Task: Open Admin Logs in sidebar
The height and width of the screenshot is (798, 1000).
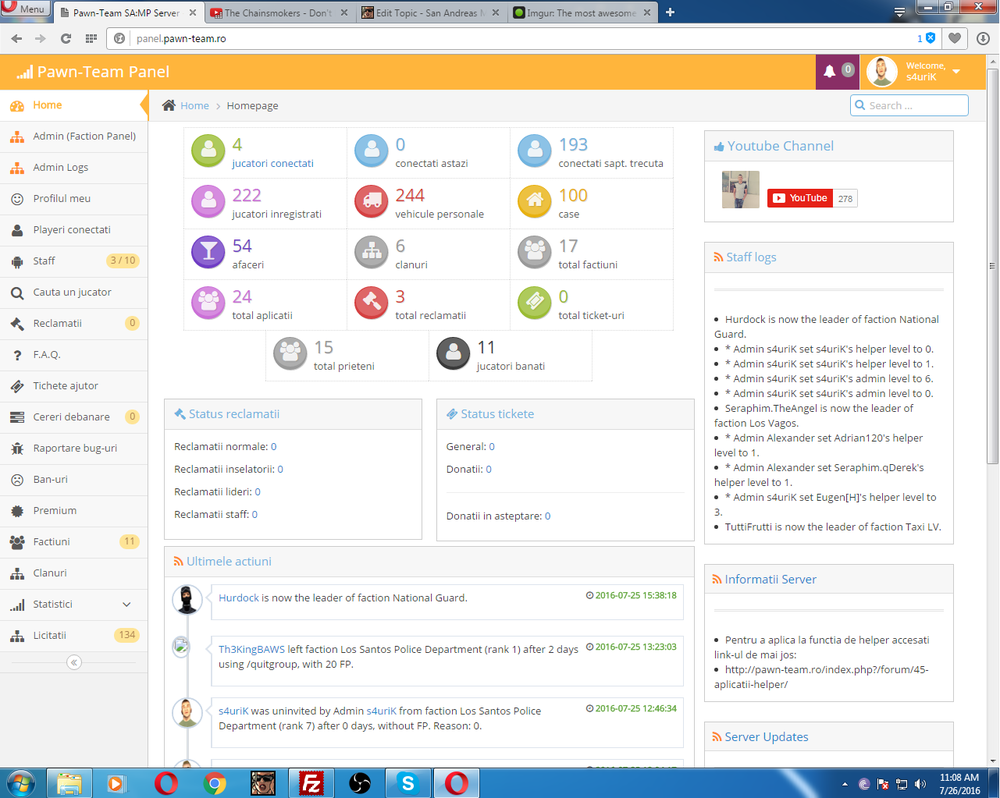Action: (74, 167)
